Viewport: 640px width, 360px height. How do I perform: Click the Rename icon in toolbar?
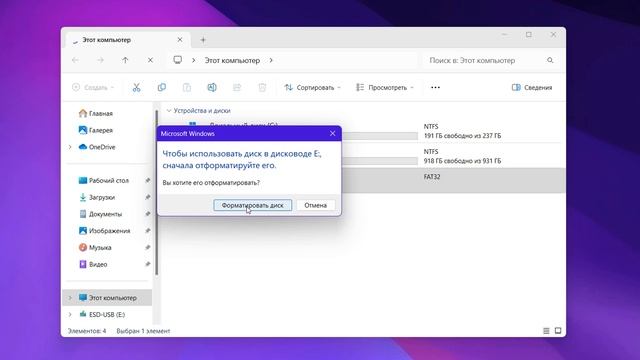pos(212,87)
